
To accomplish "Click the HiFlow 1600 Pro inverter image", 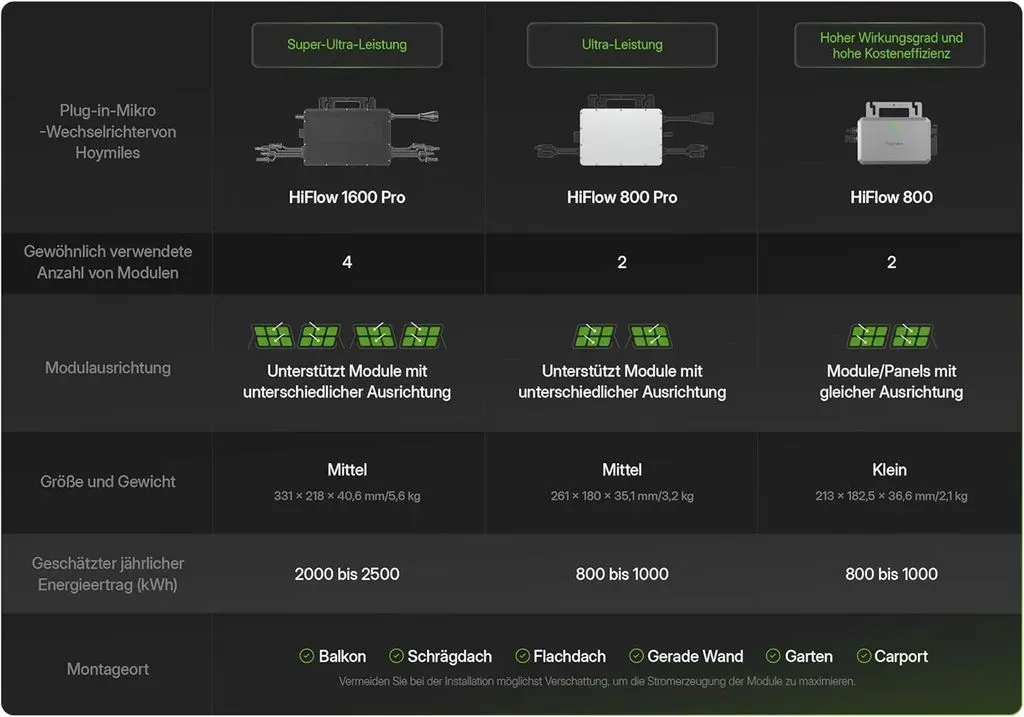I will 347,133.
